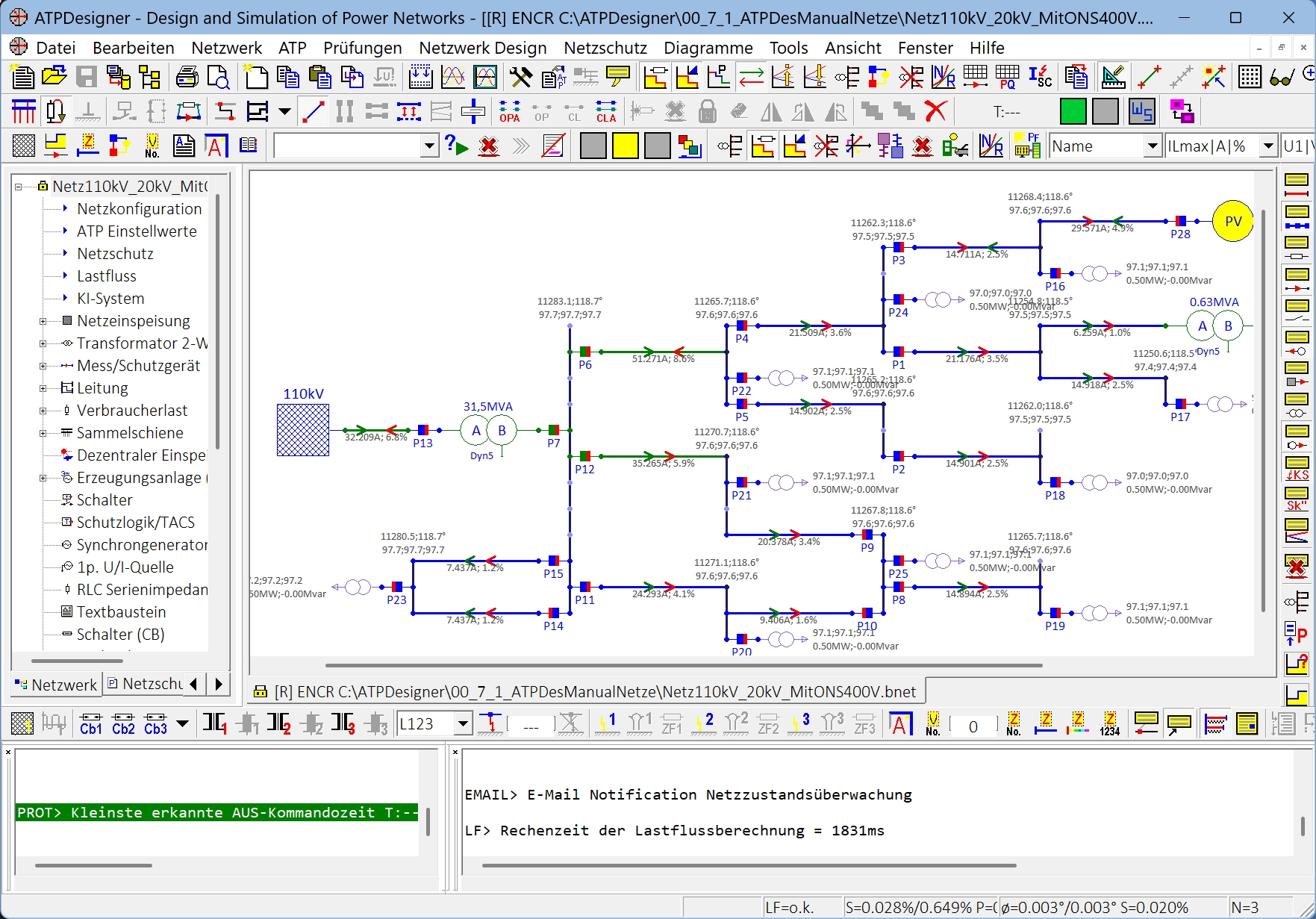Screen dimensions: 1316x919
Task: Toggle circuit breaker Cb3
Action: coord(155,723)
